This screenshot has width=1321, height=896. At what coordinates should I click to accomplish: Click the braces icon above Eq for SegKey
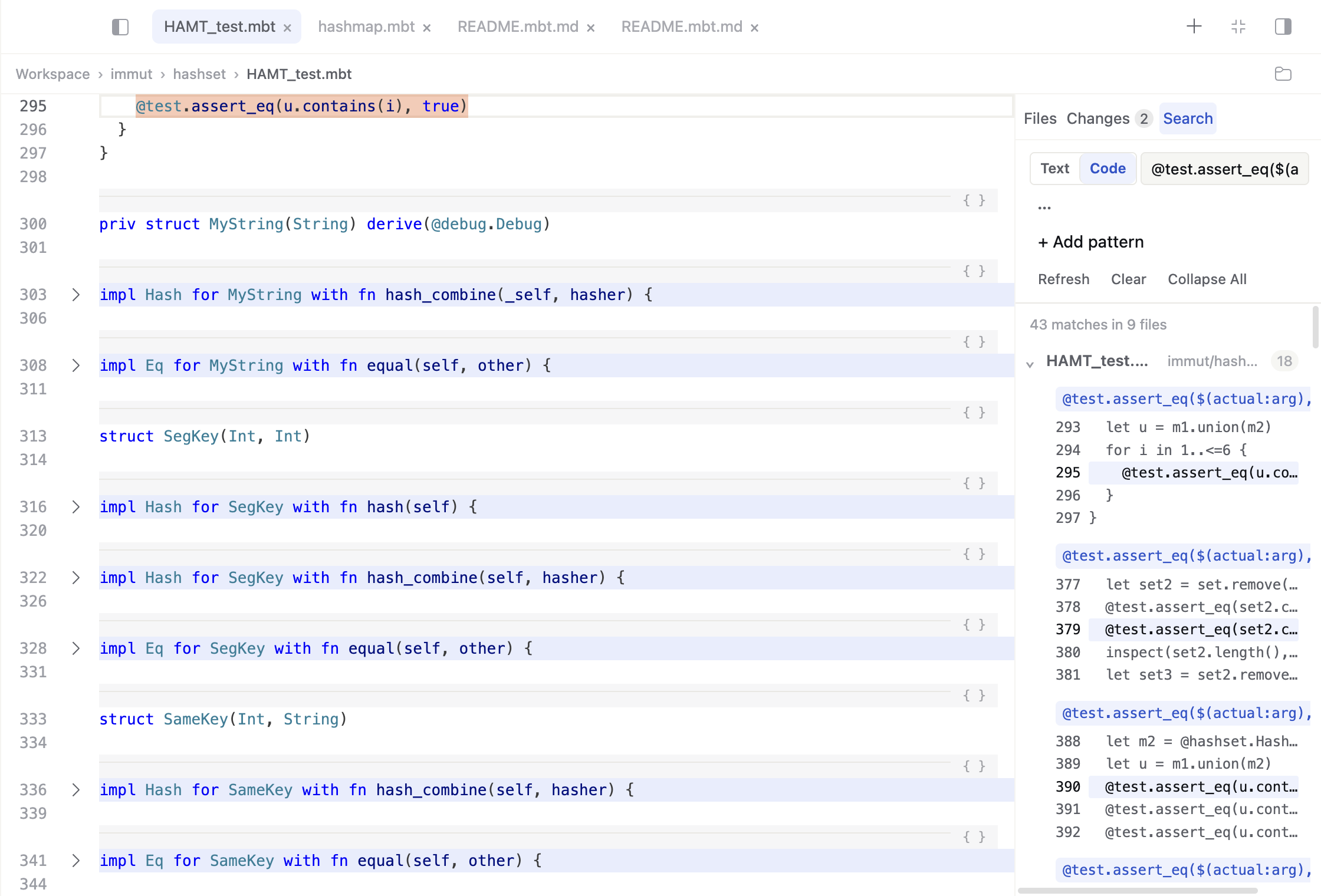click(x=974, y=625)
